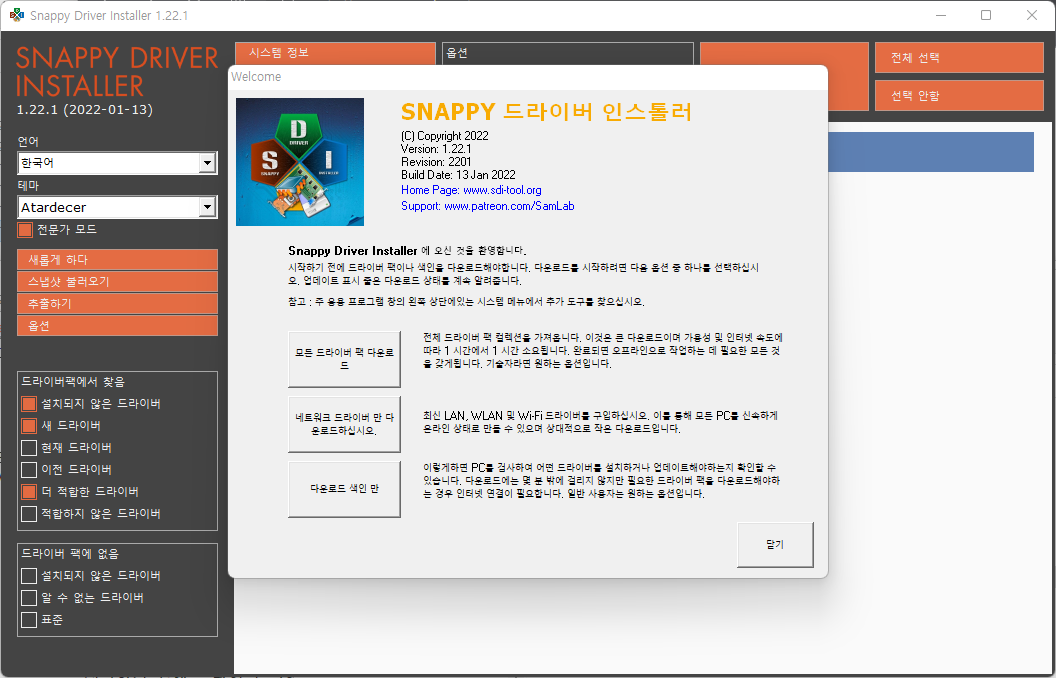Minimize the Snappy Driver Installer window
The image size is (1056, 678).
(940, 15)
